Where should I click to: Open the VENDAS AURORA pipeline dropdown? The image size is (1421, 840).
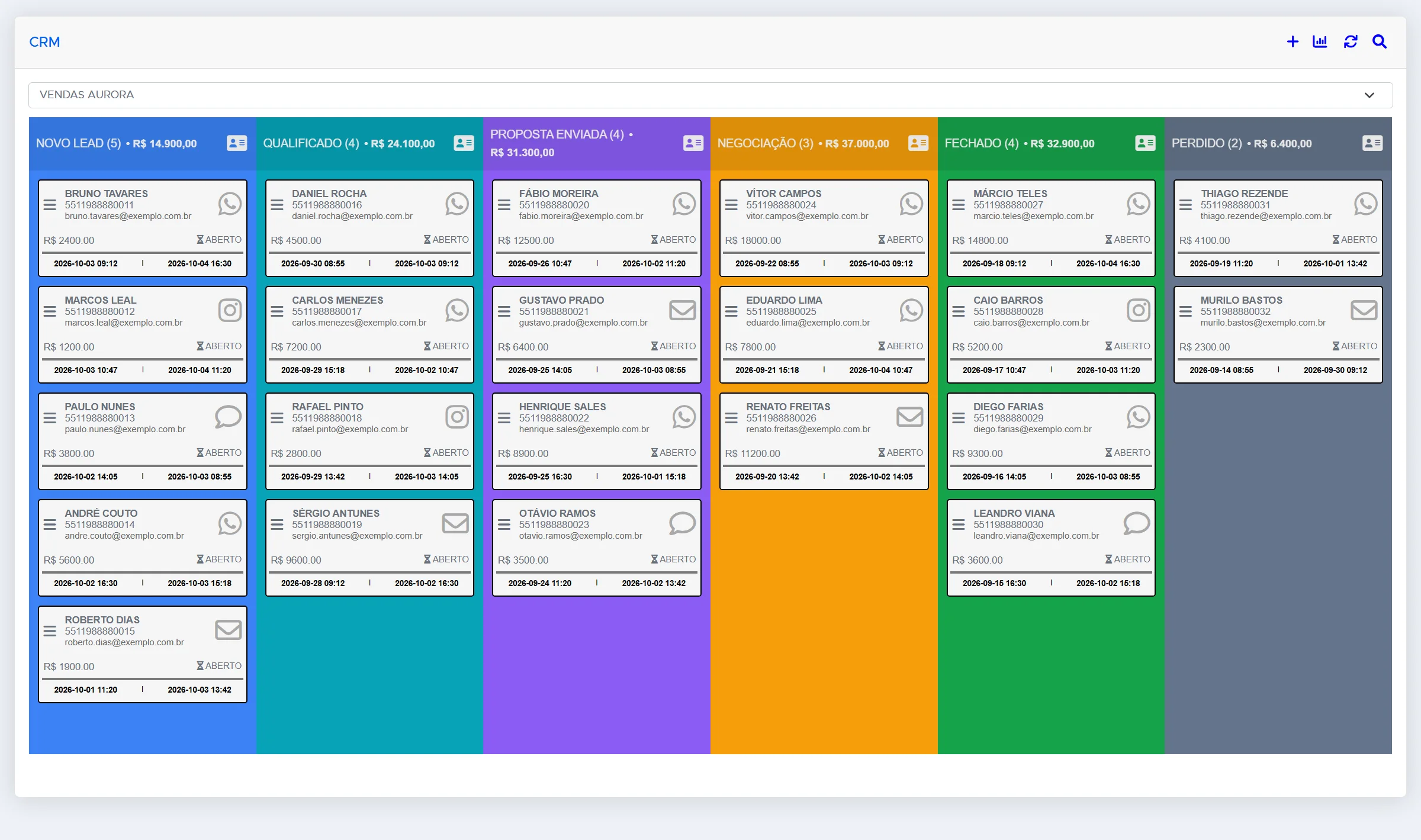pos(710,95)
